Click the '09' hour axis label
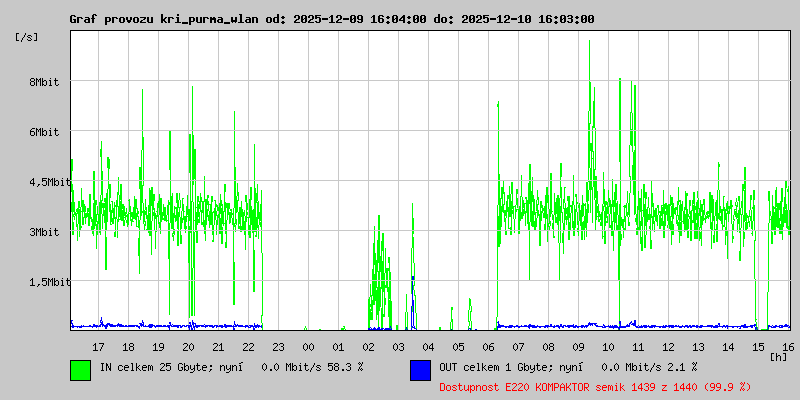 tap(579, 347)
